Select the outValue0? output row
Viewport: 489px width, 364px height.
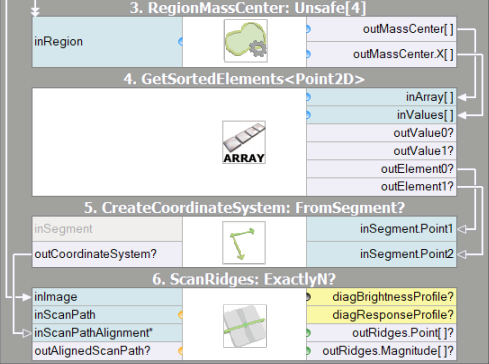coord(381,133)
